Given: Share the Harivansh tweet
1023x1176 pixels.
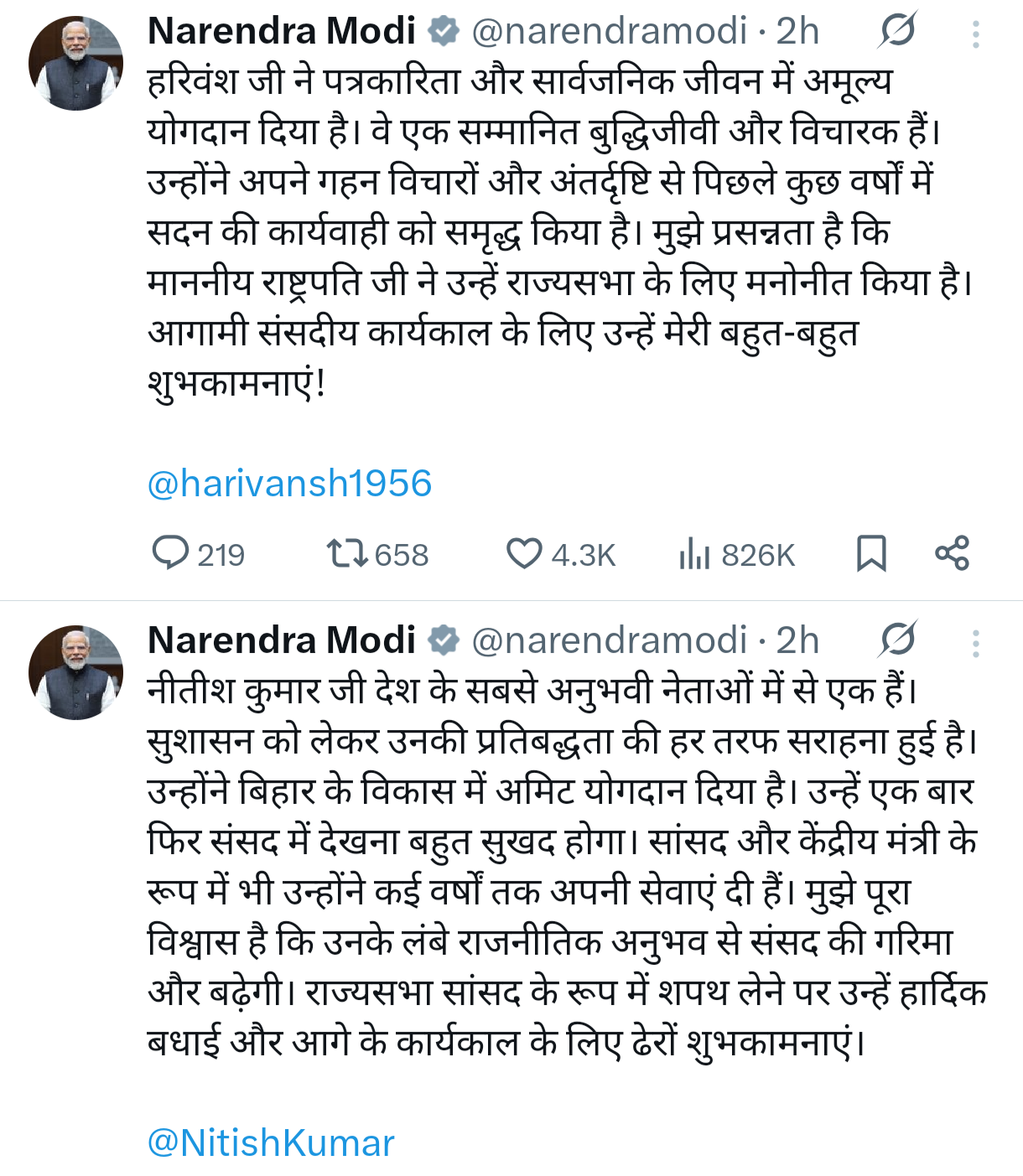Looking at the screenshot, I should pos(952,554).
